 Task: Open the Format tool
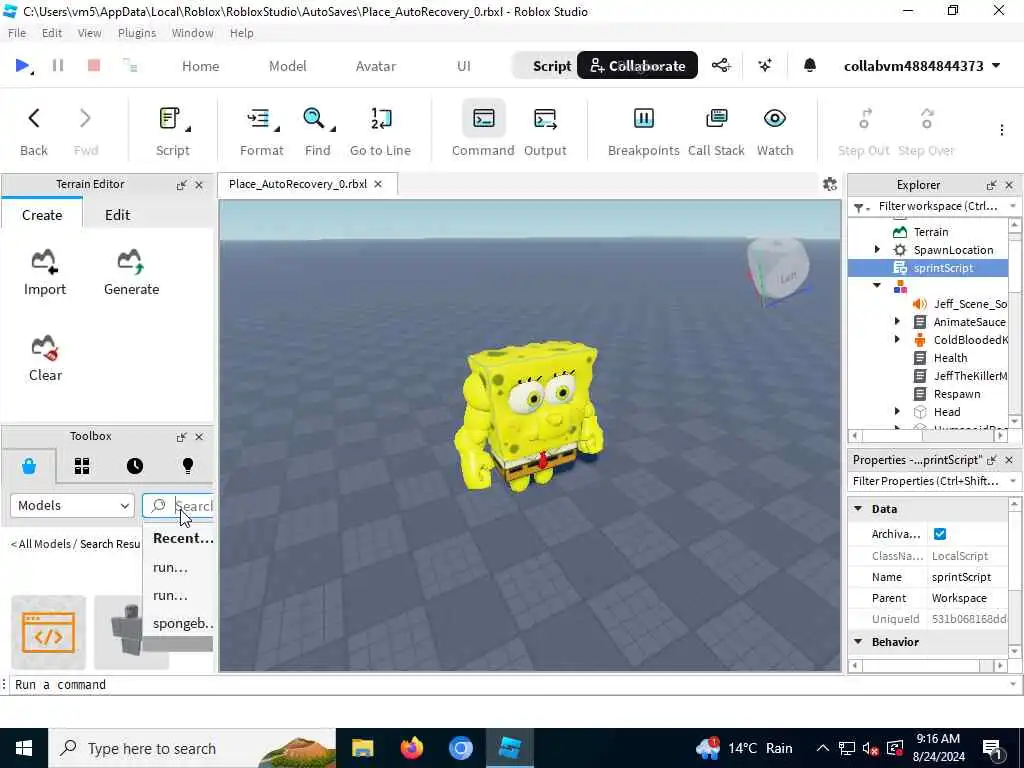click(x=261, y=131)
